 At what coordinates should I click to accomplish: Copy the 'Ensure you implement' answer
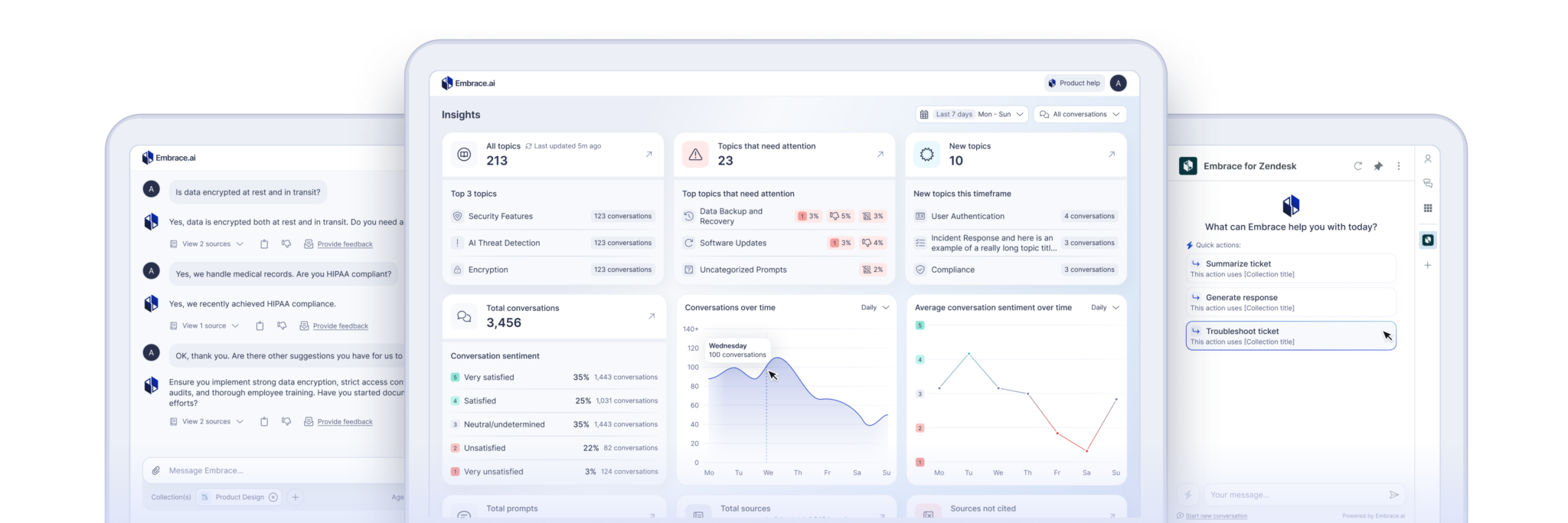(x=264, y=422)
